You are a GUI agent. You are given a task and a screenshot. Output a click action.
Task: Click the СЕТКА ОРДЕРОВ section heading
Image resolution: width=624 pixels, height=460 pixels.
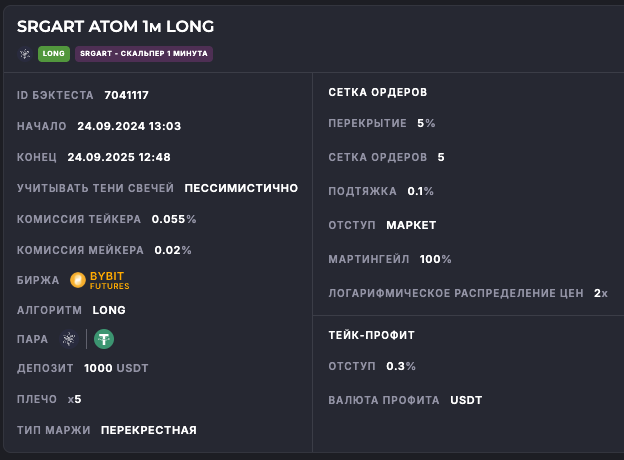coord(378,92)
